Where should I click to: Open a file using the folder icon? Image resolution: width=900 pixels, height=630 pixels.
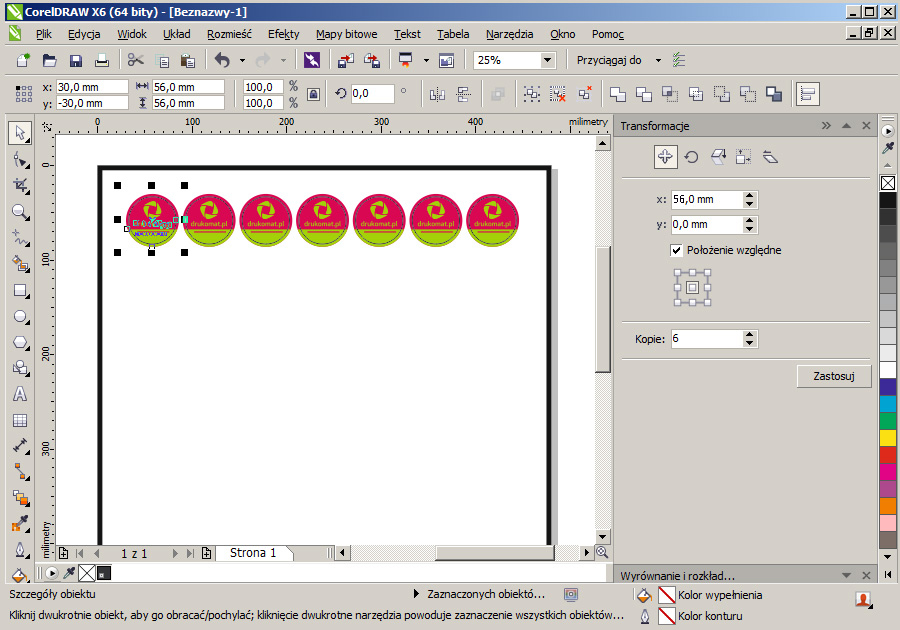coord(50,60)
